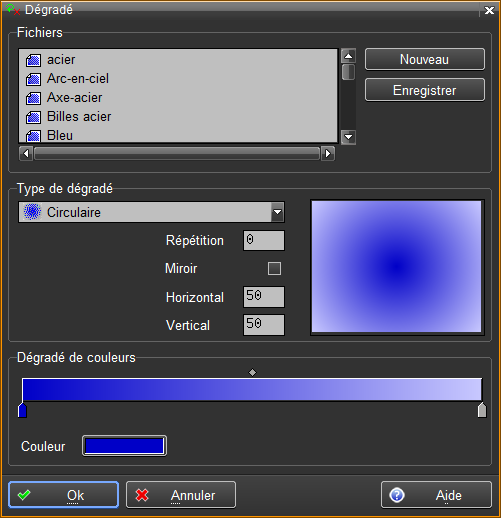Click the red cross icon on Annuler
Viewport: 501px width, 518px height.
(x=142, y=495)
